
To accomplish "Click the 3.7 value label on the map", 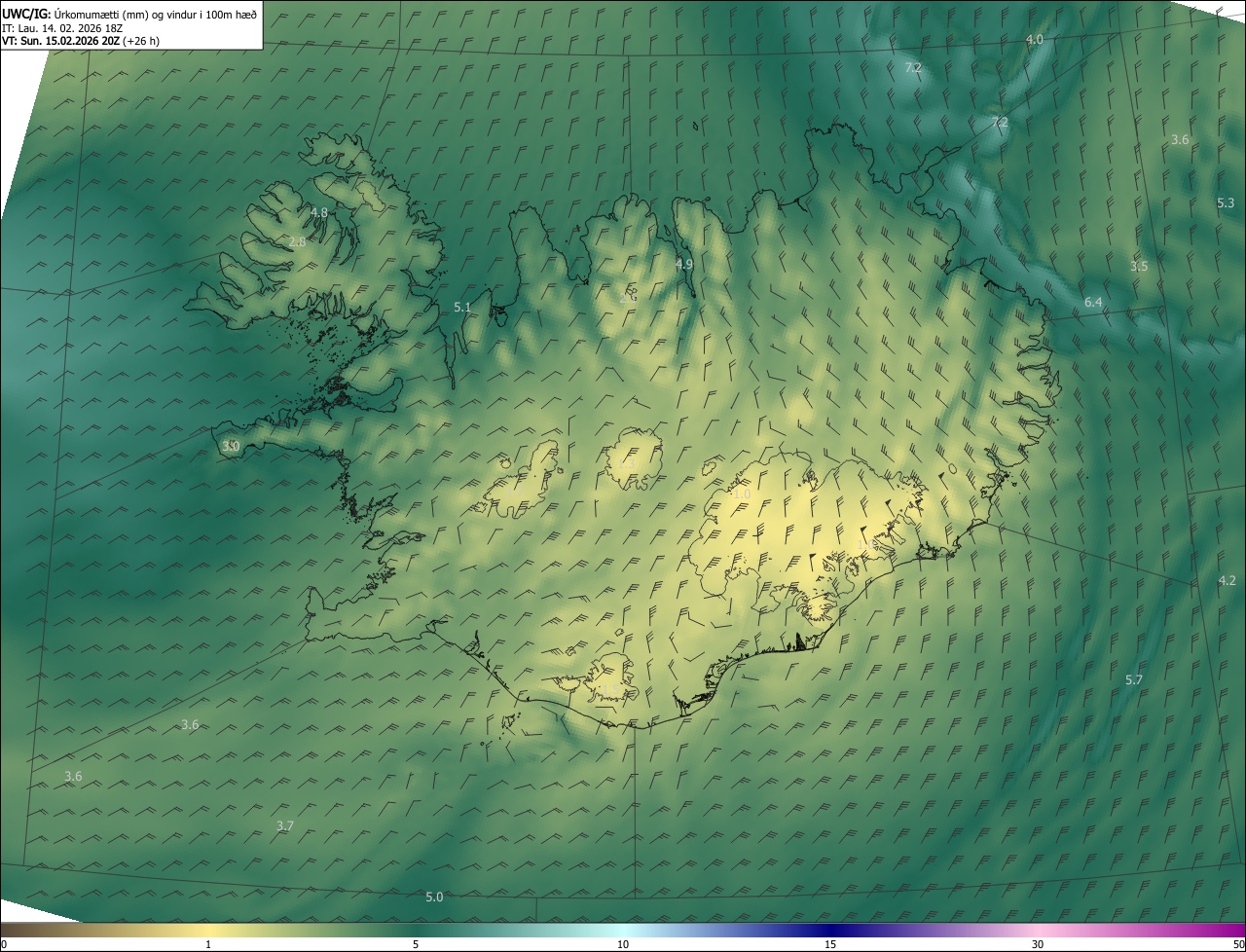I will coord(285,826).
